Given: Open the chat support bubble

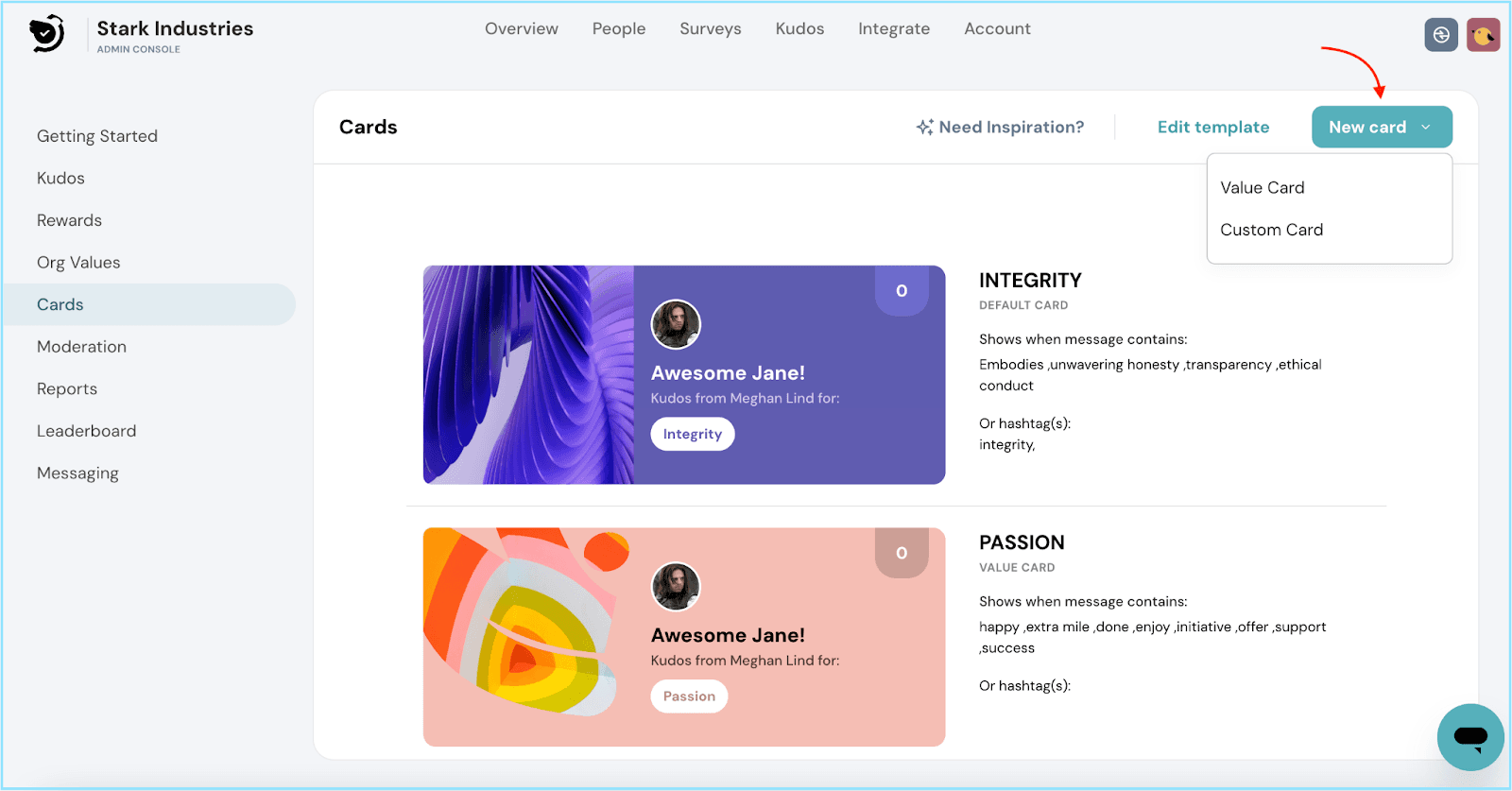Looking at the screenshot, I should (1470, 737).
